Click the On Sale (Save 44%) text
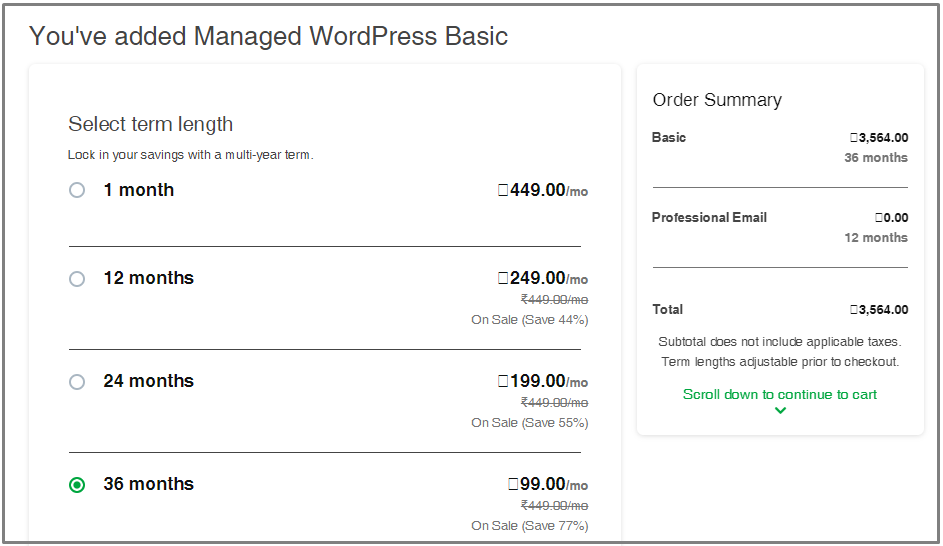The height and width of the screenshot is (546, 943). coord(530,320)
